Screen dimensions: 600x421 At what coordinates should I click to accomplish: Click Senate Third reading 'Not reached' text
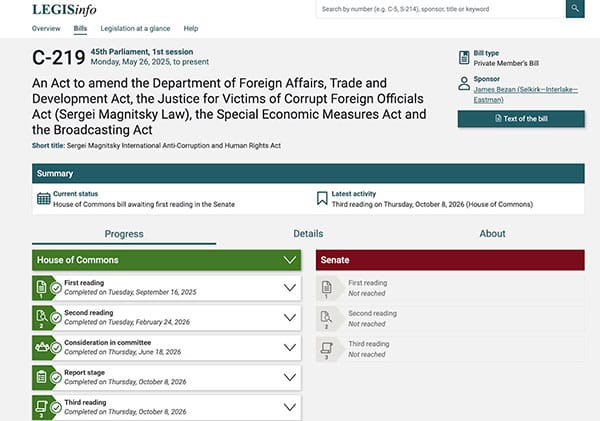tap(367, 354)
